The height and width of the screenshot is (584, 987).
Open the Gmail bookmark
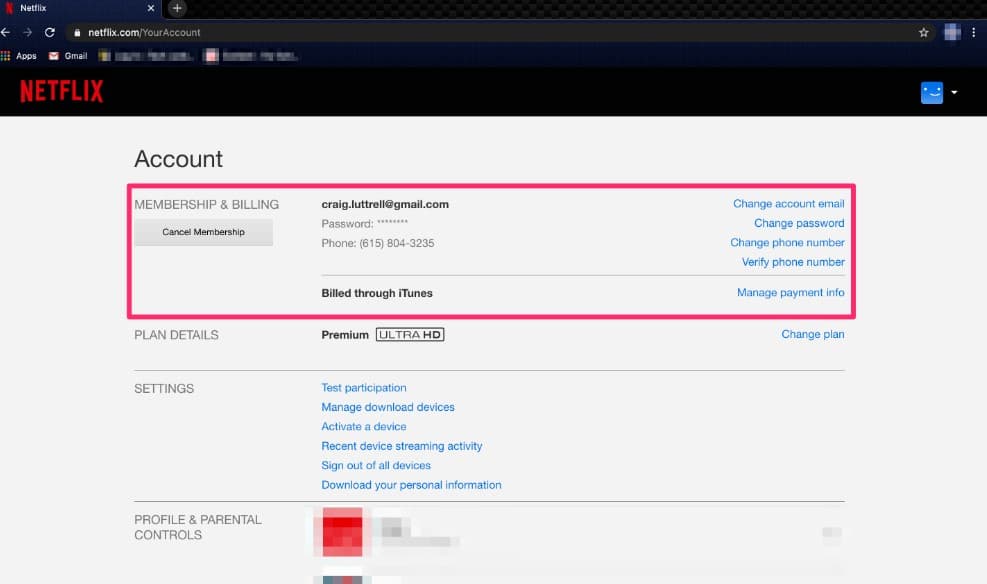pos(68,56)
